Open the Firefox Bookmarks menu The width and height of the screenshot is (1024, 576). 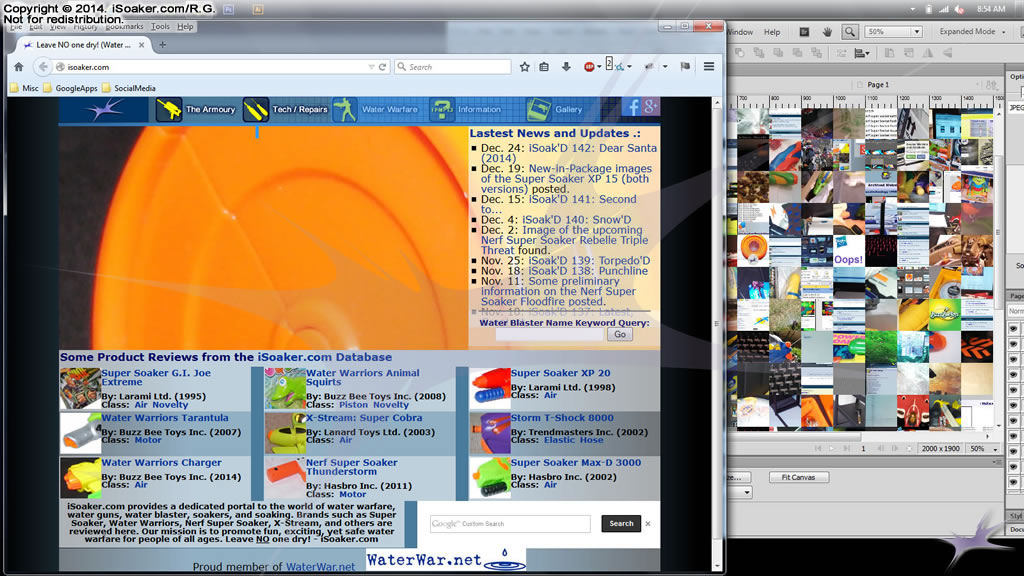click(x=124, y=27)
